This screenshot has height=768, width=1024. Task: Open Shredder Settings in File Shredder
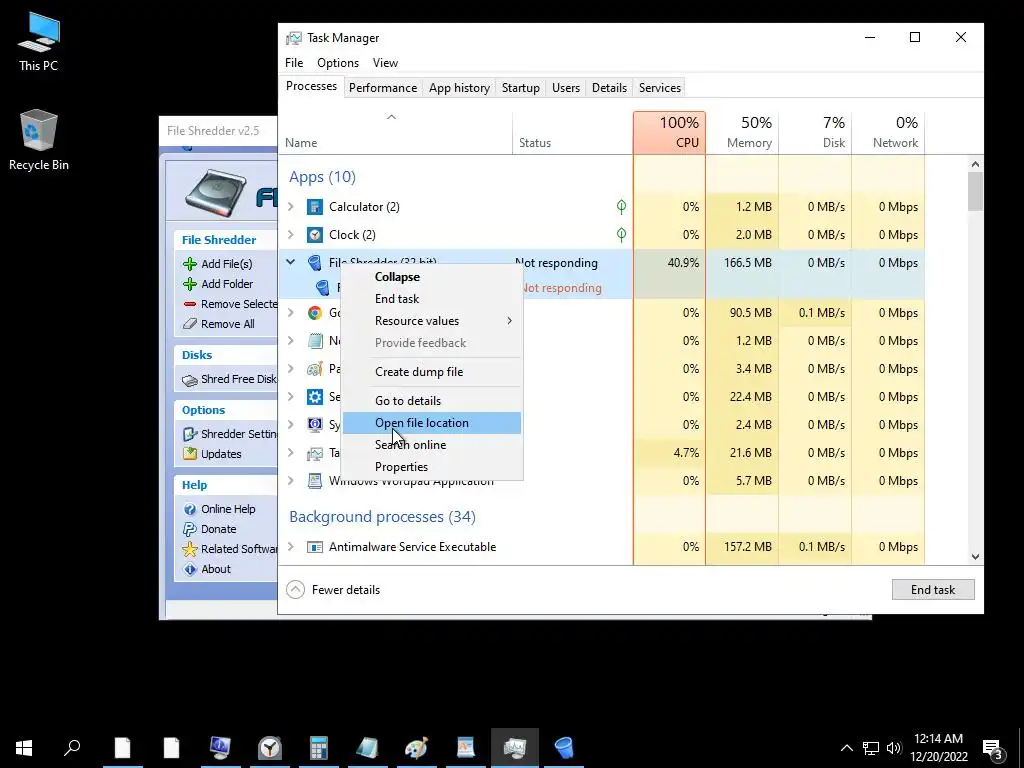(x=230, y=434)
